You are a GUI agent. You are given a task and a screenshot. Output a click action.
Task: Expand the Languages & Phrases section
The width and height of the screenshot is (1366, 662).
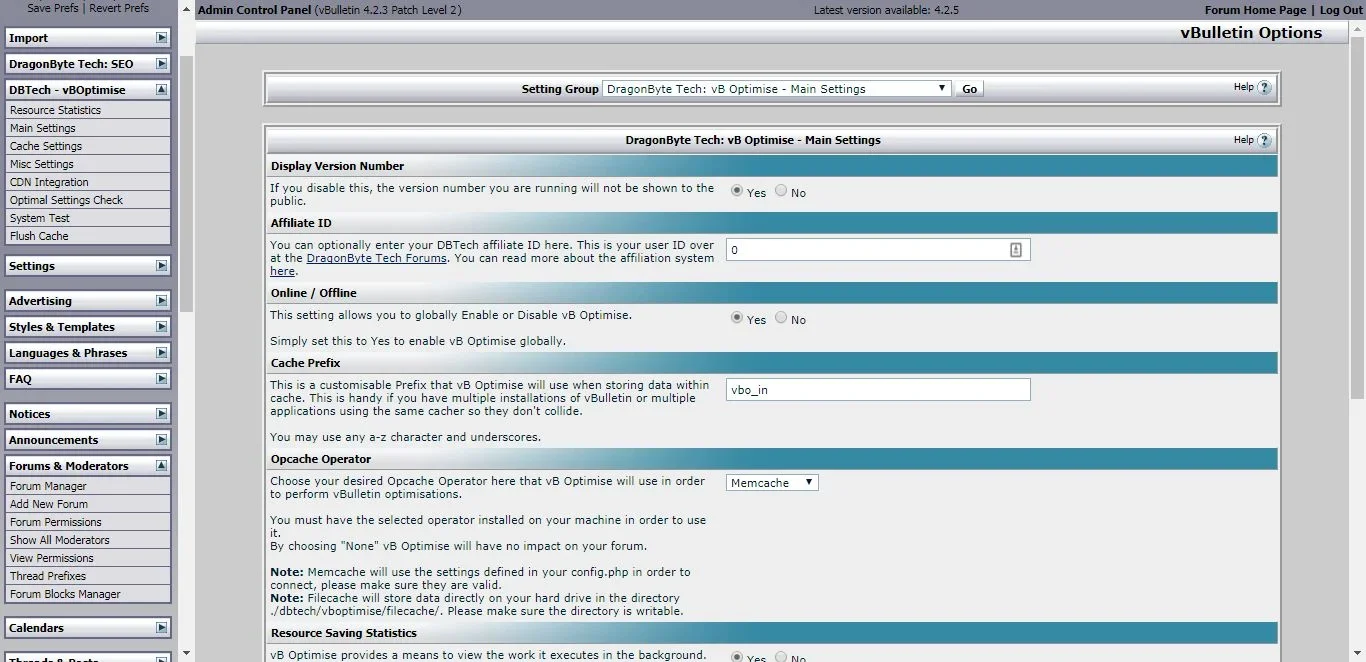[161, 353]
